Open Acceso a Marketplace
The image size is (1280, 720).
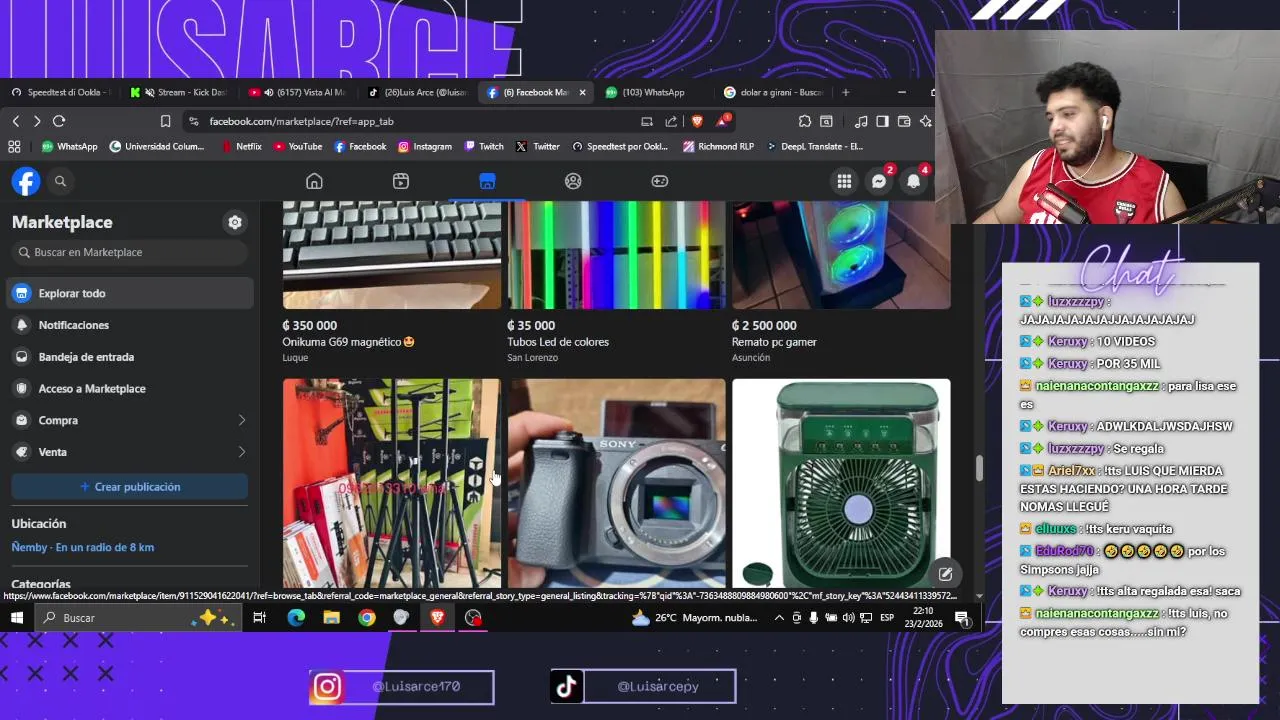130,388
